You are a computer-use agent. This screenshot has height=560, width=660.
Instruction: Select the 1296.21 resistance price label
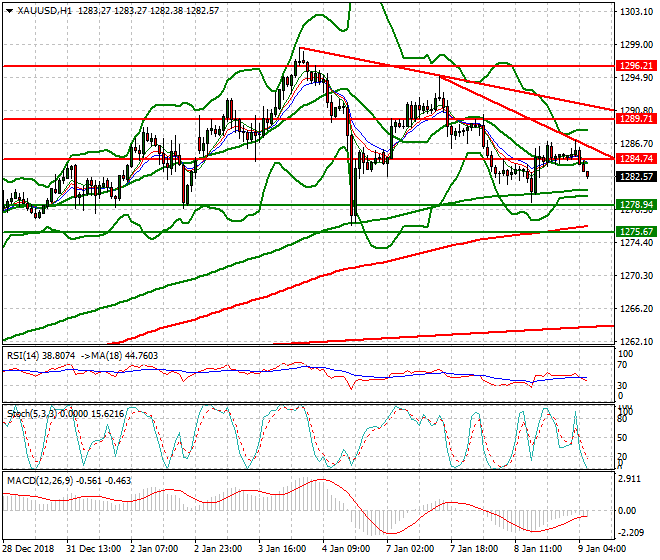(636, 66)
